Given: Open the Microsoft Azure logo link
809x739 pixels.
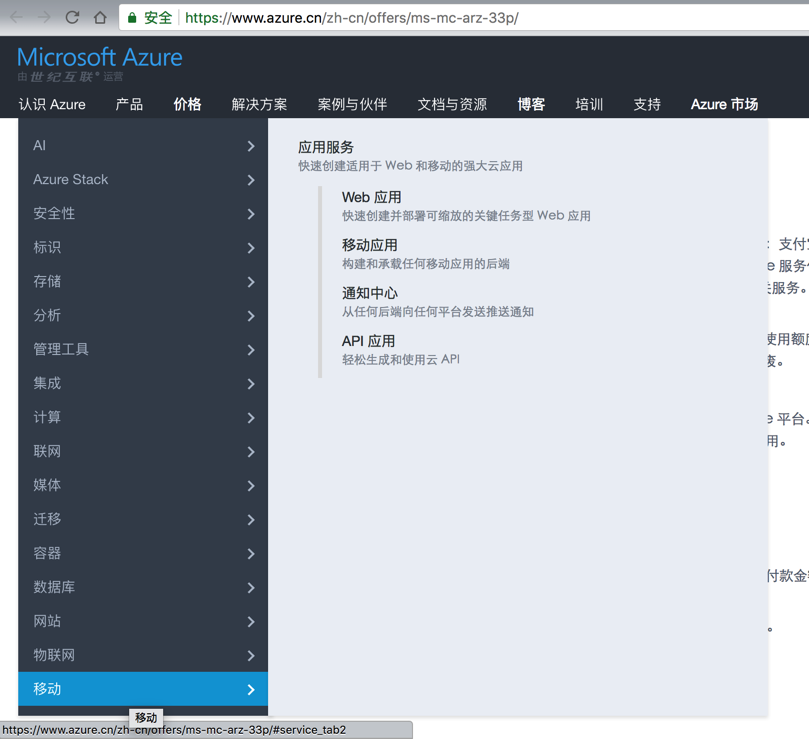Looking at the screenshot, I should (100, 57).
